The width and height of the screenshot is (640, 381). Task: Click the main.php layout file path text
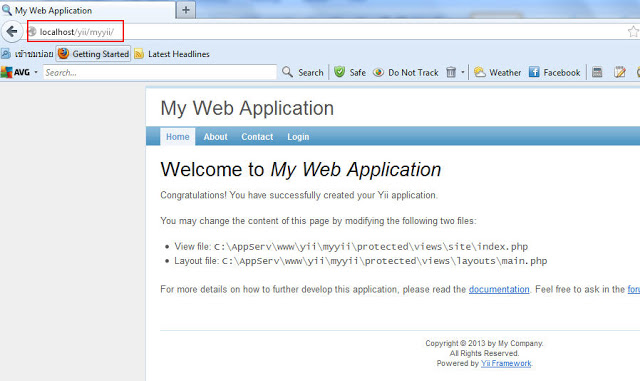pos(384,261)
